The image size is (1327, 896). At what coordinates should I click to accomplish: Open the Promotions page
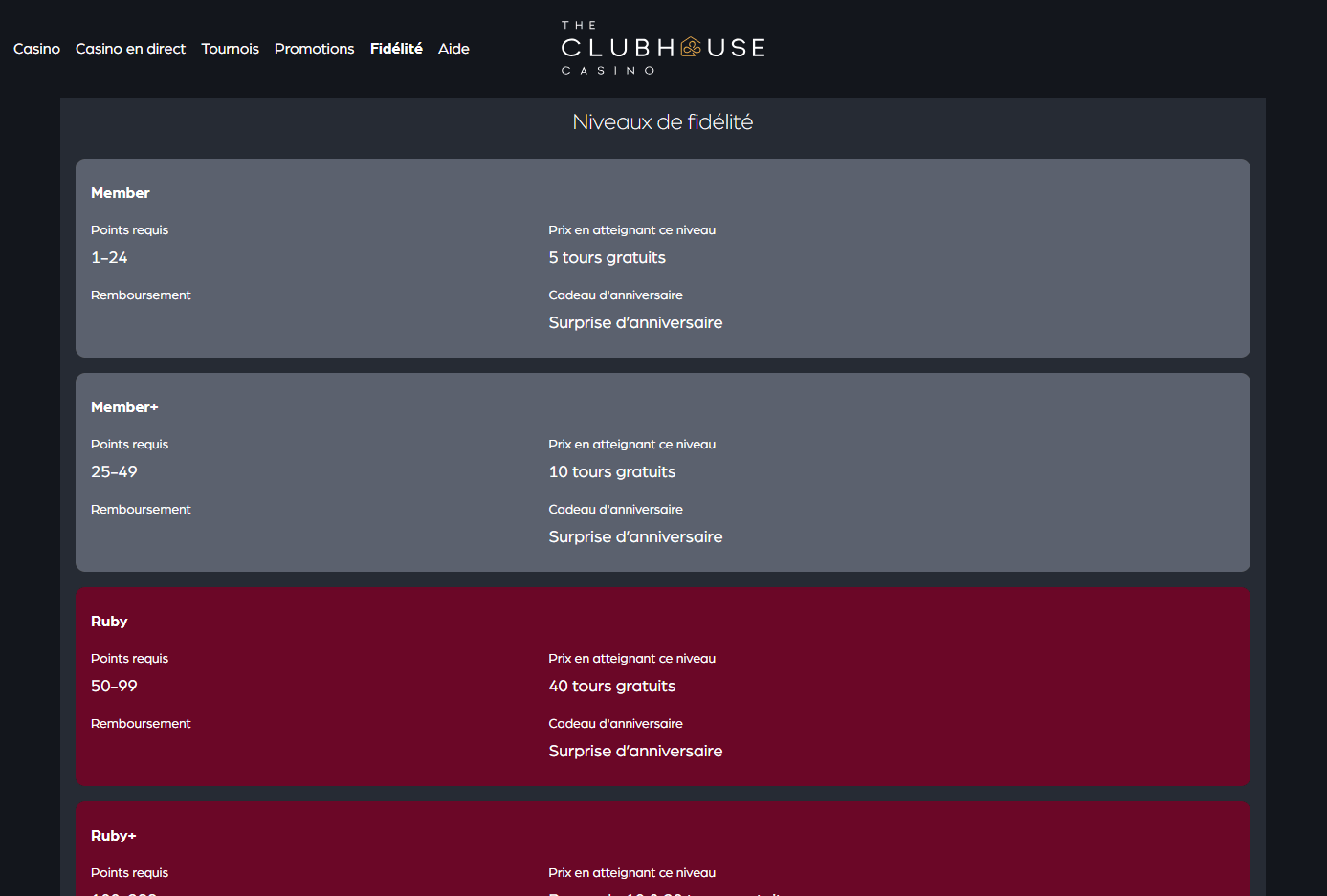point(314,49)
